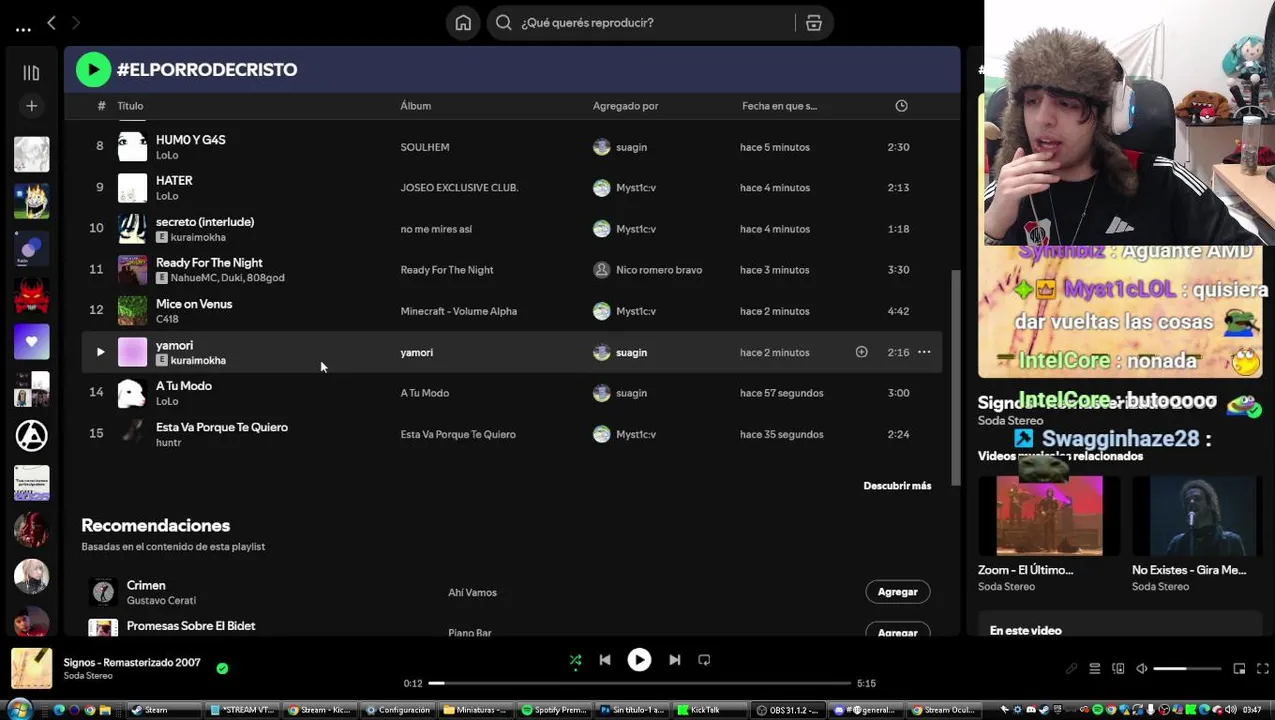Viewport: 1275px width, 720px height.
Task: Open Liked Songs heart in sidebar
Action: pos(31,342)
